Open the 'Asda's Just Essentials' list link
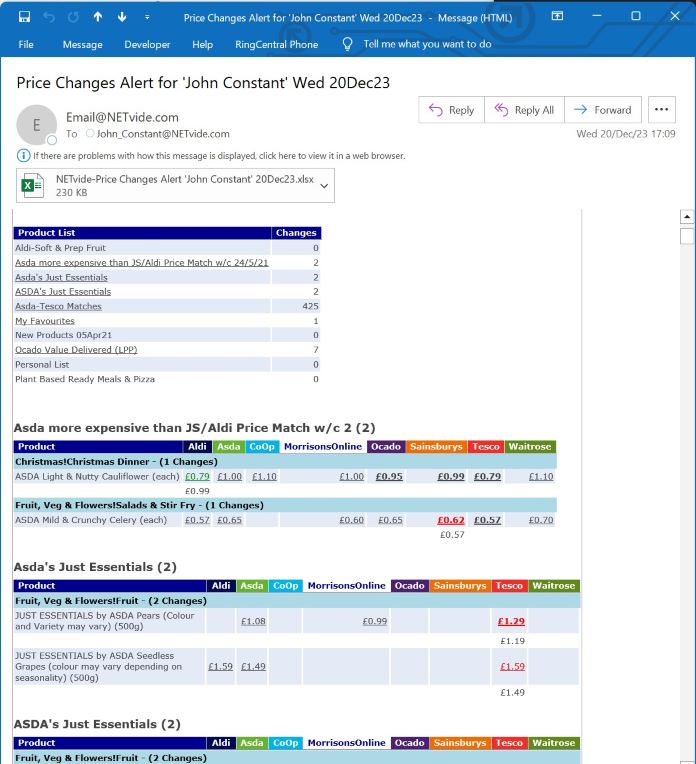 [61, 277]
